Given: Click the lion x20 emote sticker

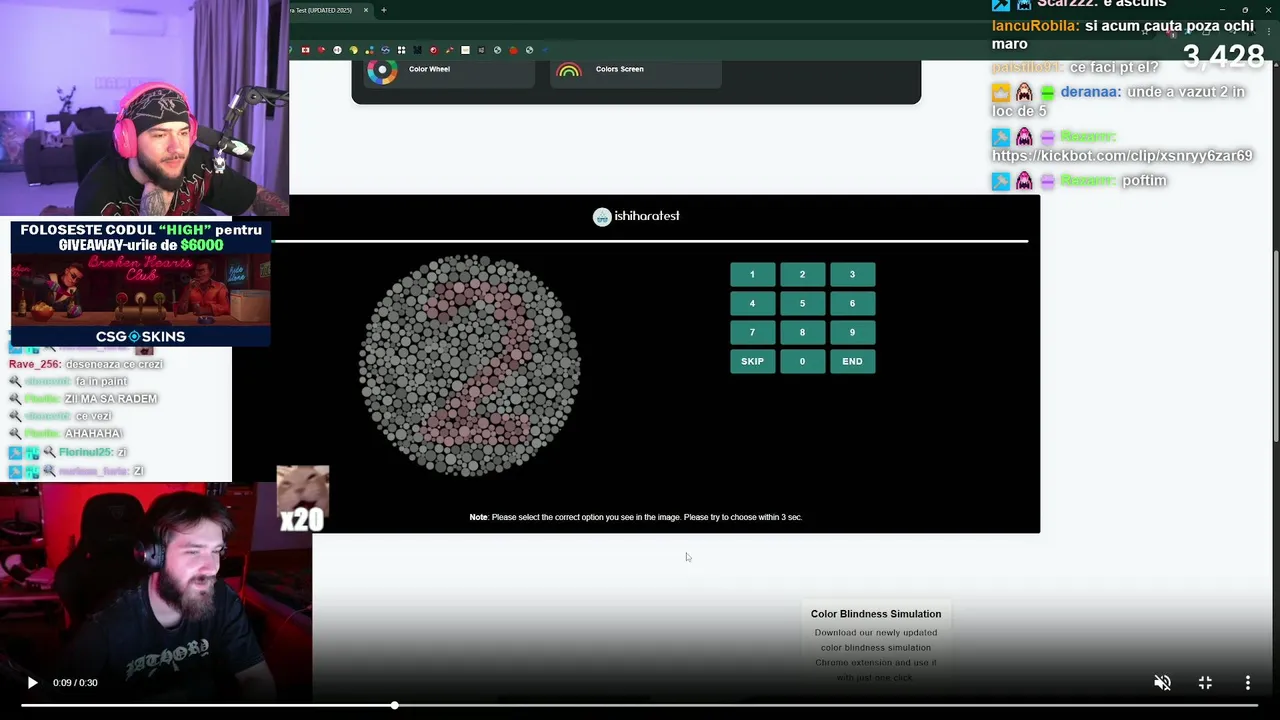Looking at the screenshot, I should point(302,497).
